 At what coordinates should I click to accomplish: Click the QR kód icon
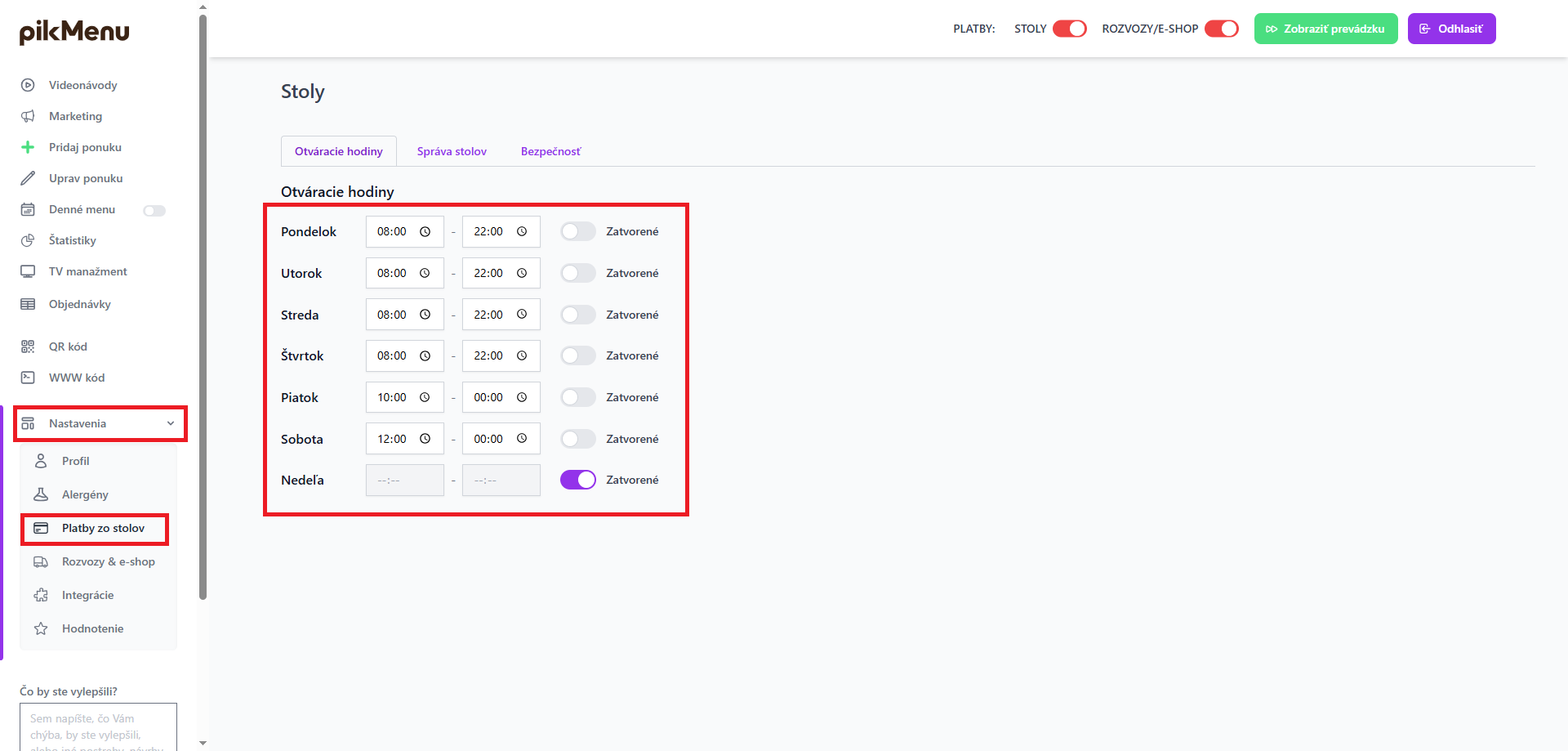tap(28, 346)
